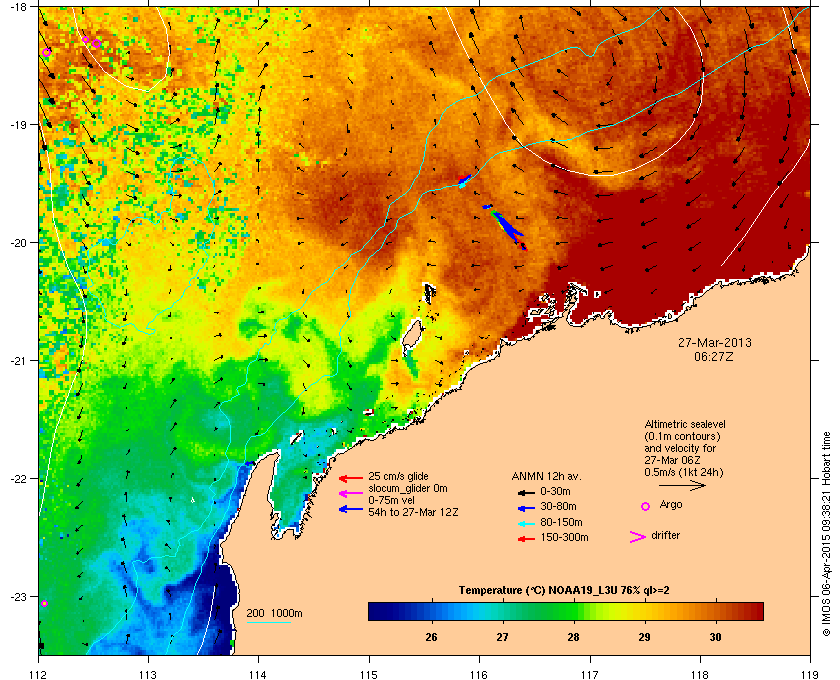Click the drifter legend label
This screenshot has width=840, height=680.
point(665,535)
